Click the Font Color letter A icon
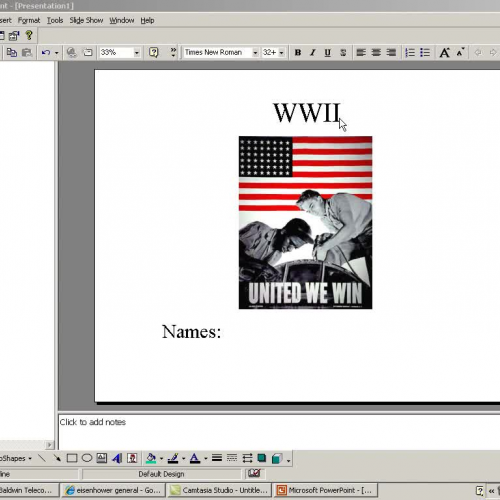The image size is (500, 500). point(195,459)
